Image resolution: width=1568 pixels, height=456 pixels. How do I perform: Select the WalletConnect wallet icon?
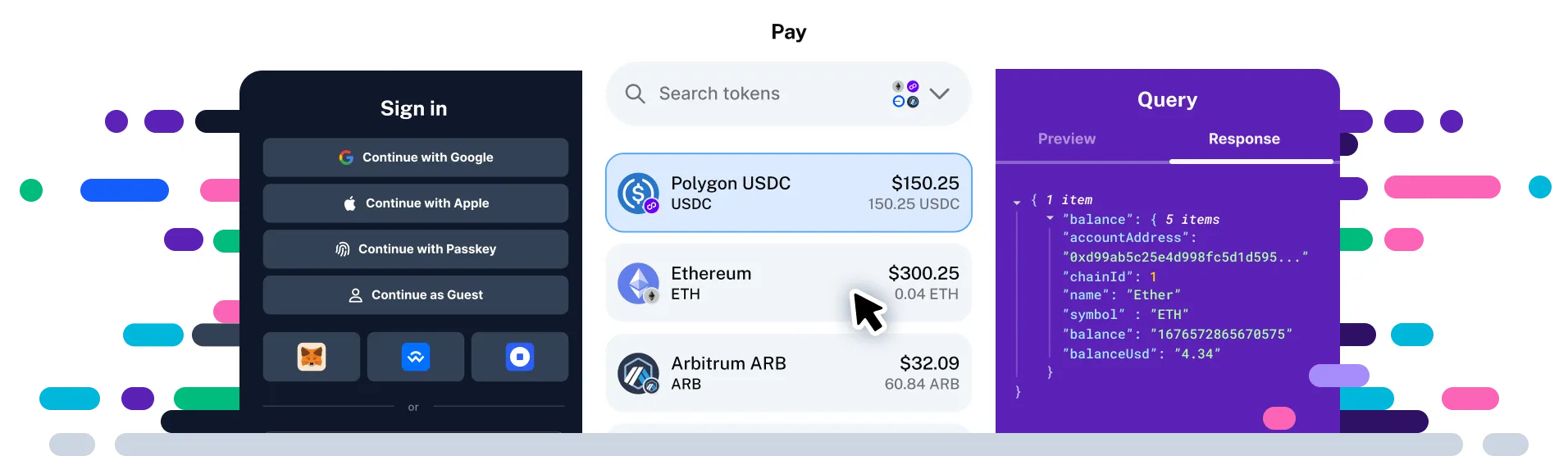[416, 357]
